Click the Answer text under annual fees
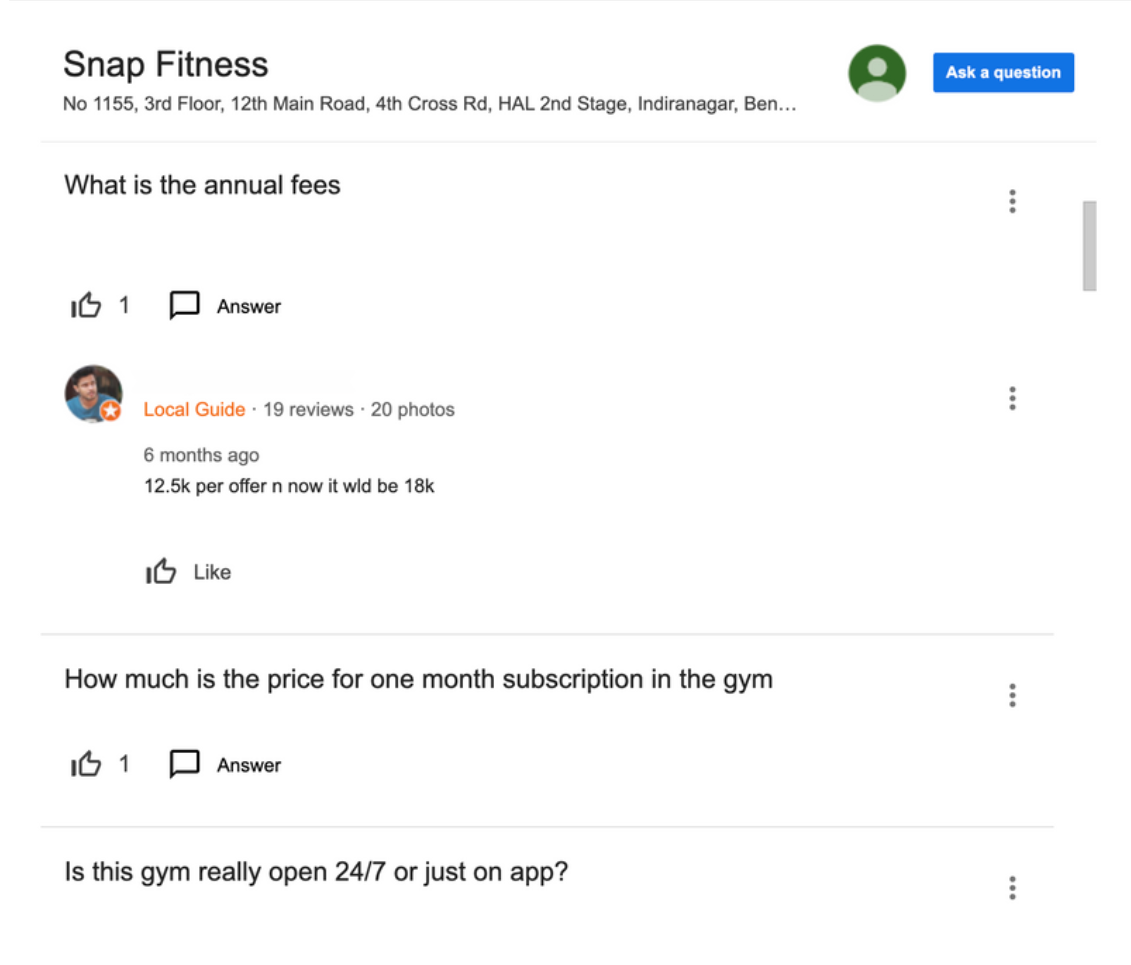The height and width of the screenshot is (965, 1131). pyautogui.click(x=249, y=307)
